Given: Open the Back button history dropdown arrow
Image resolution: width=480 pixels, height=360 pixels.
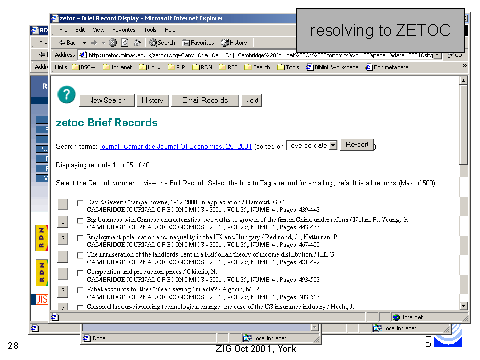Looking at the screenshot, I should pyautogui.click(x=85, y=43).
